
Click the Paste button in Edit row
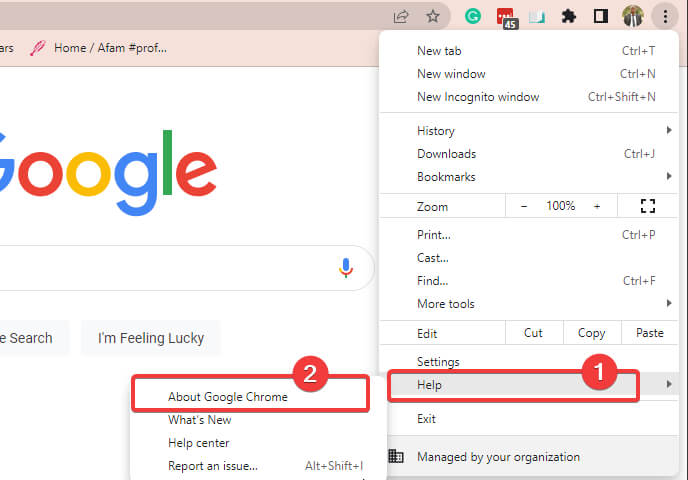[650, 333]
